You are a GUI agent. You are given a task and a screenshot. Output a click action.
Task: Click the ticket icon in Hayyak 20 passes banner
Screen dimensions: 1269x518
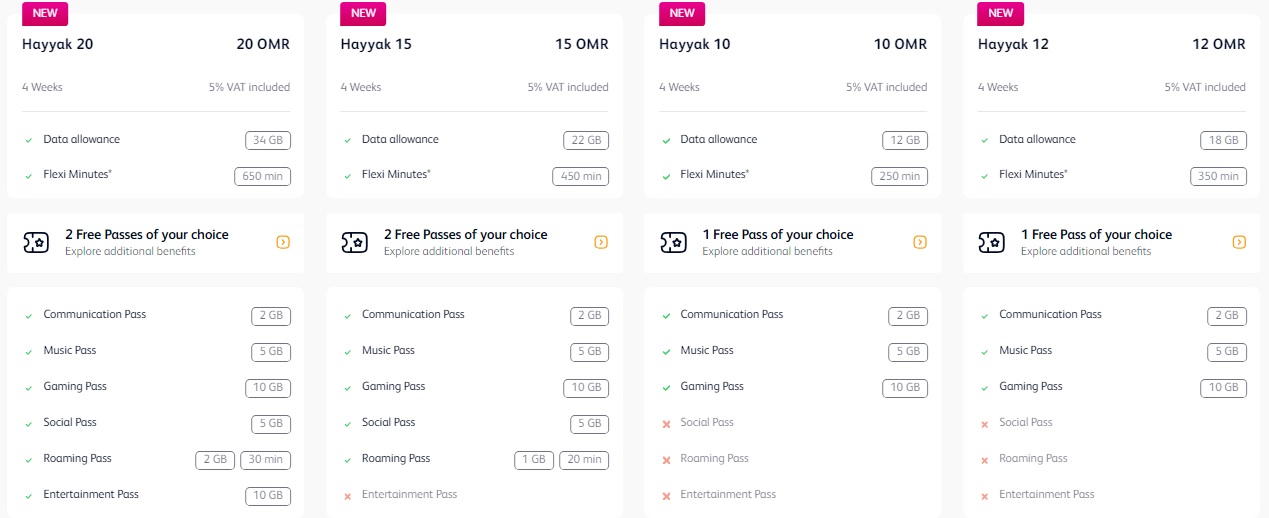tap(35, 242)
